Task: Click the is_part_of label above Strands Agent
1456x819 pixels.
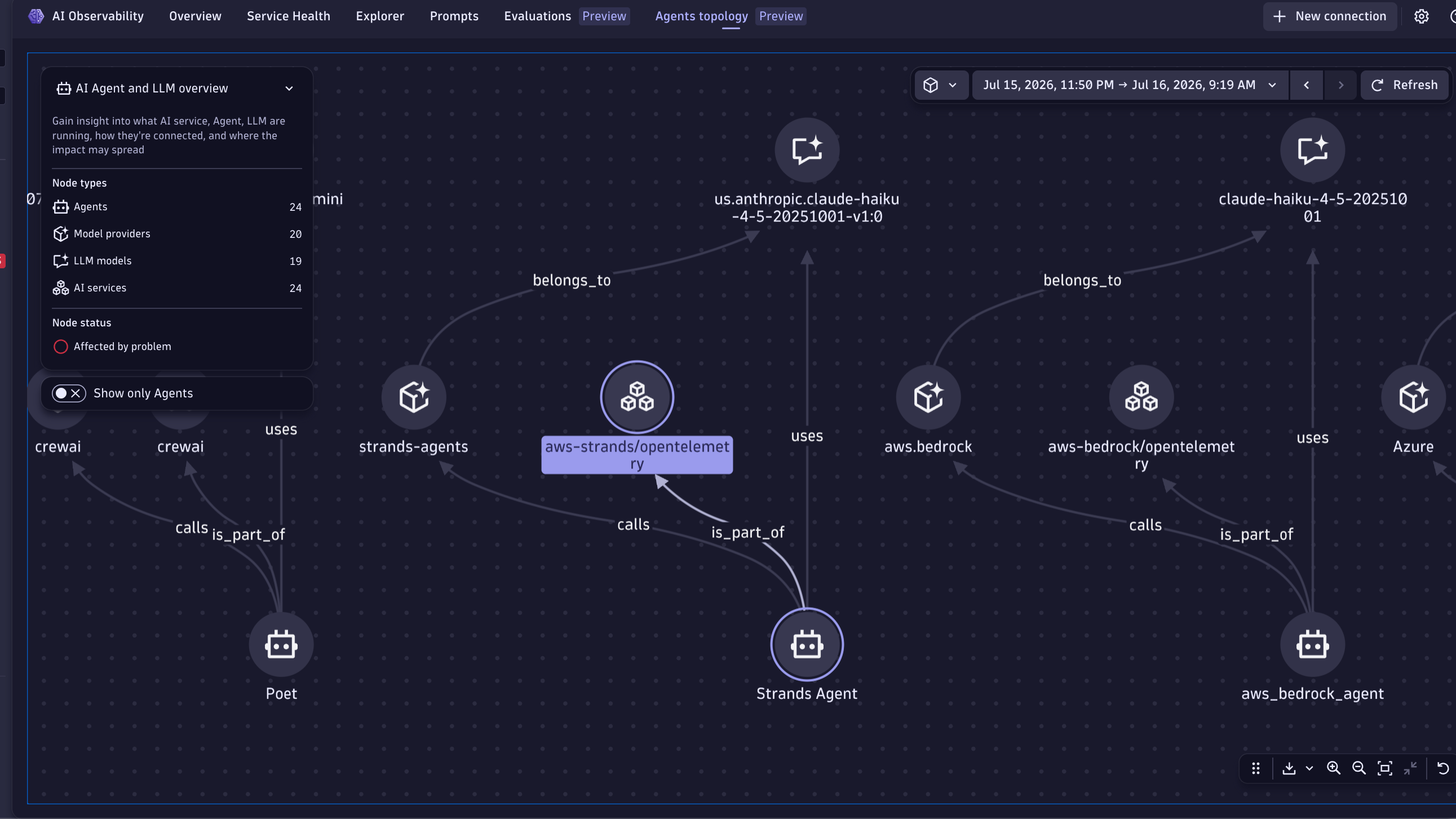Action: click(747, 533)
